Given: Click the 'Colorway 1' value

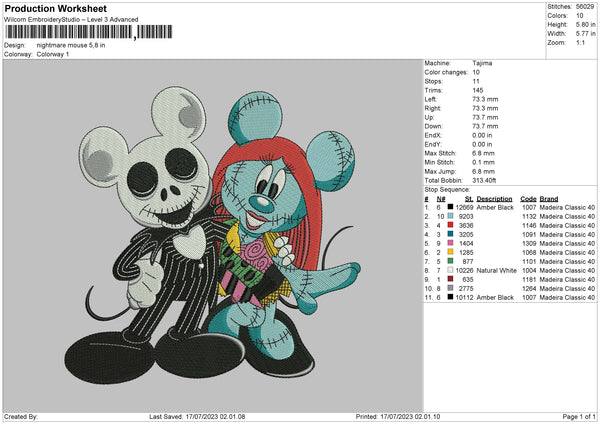Looking at the screenshot, I should click(53, 54).
